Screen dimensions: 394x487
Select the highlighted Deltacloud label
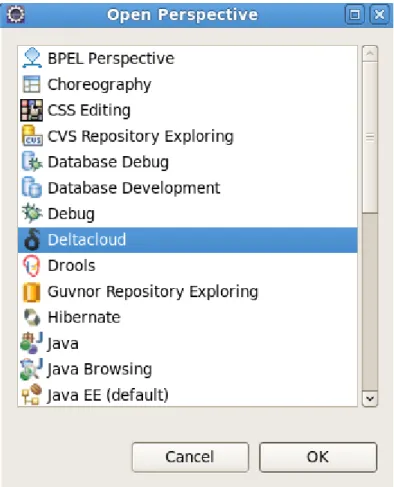(x=87, y=240)
